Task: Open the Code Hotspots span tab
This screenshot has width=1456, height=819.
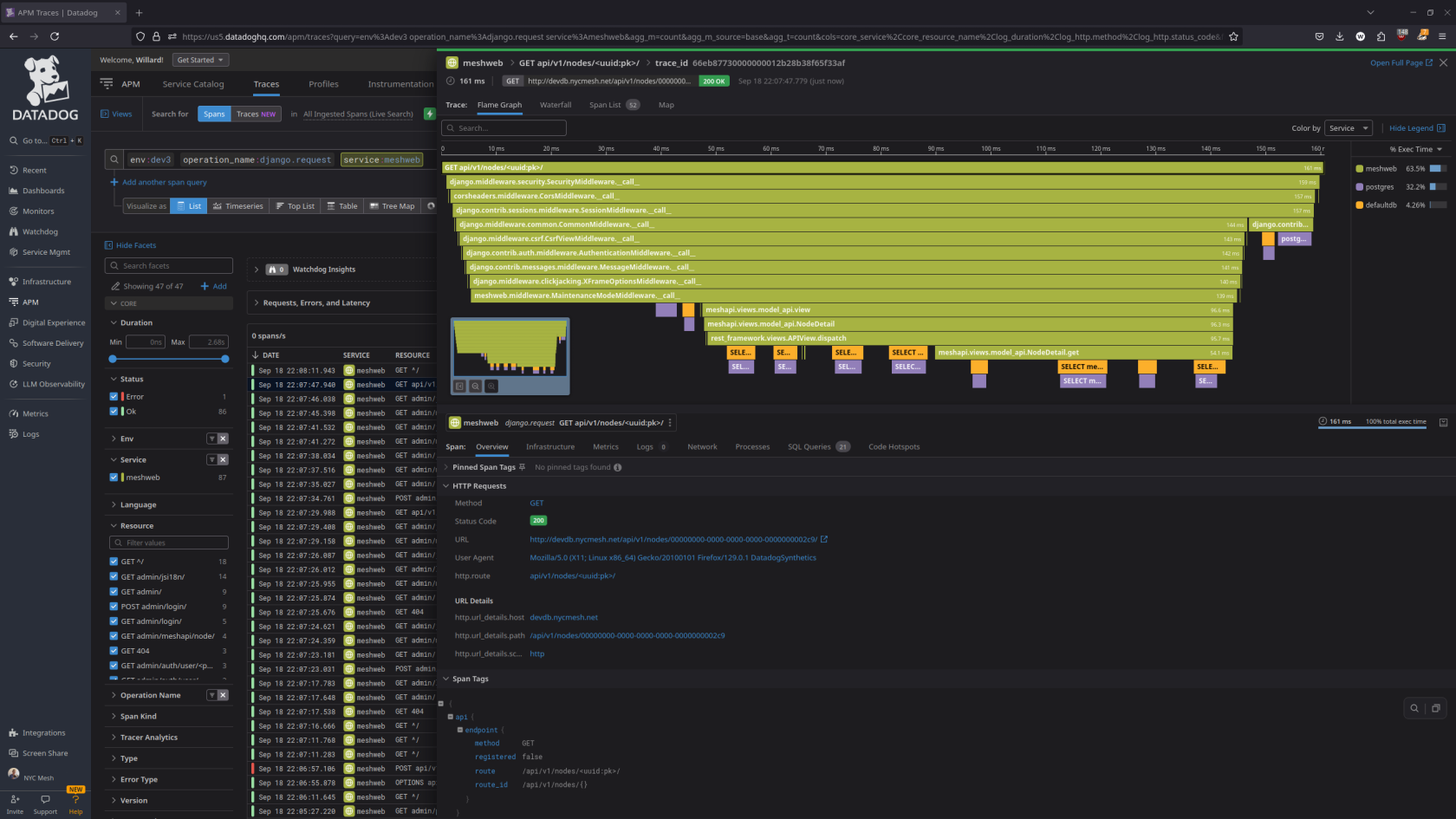Action: [x=894, y=447]
